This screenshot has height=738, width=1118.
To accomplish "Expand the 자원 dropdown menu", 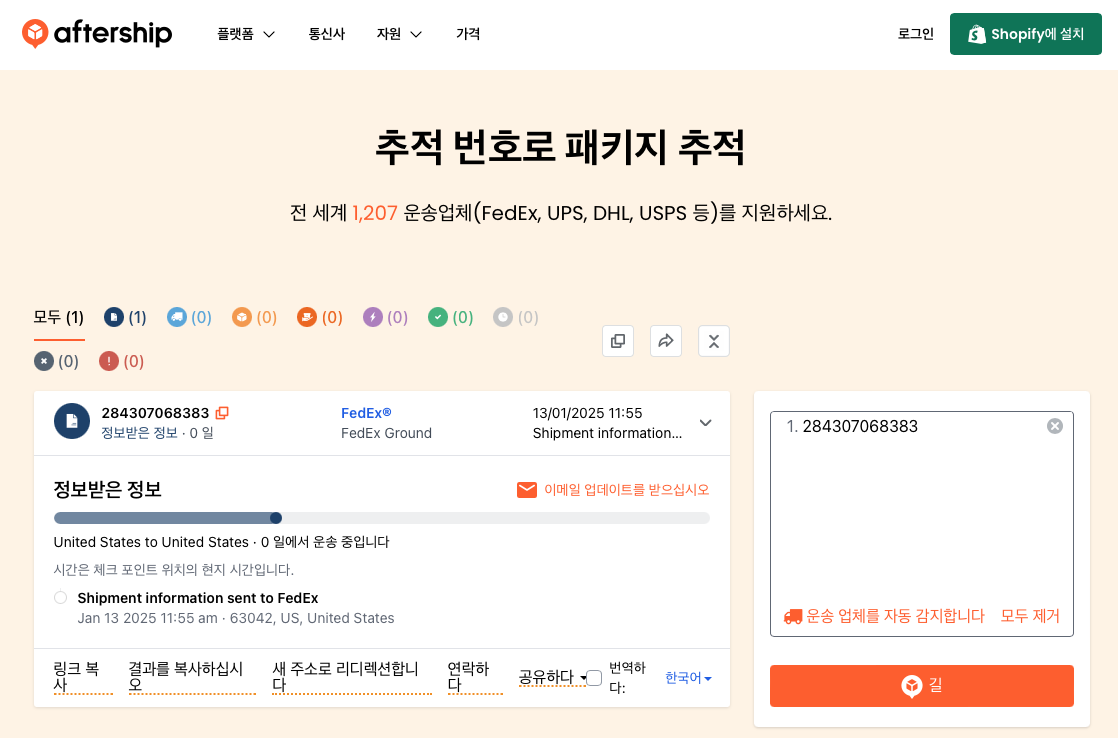I will click(399, 34).
